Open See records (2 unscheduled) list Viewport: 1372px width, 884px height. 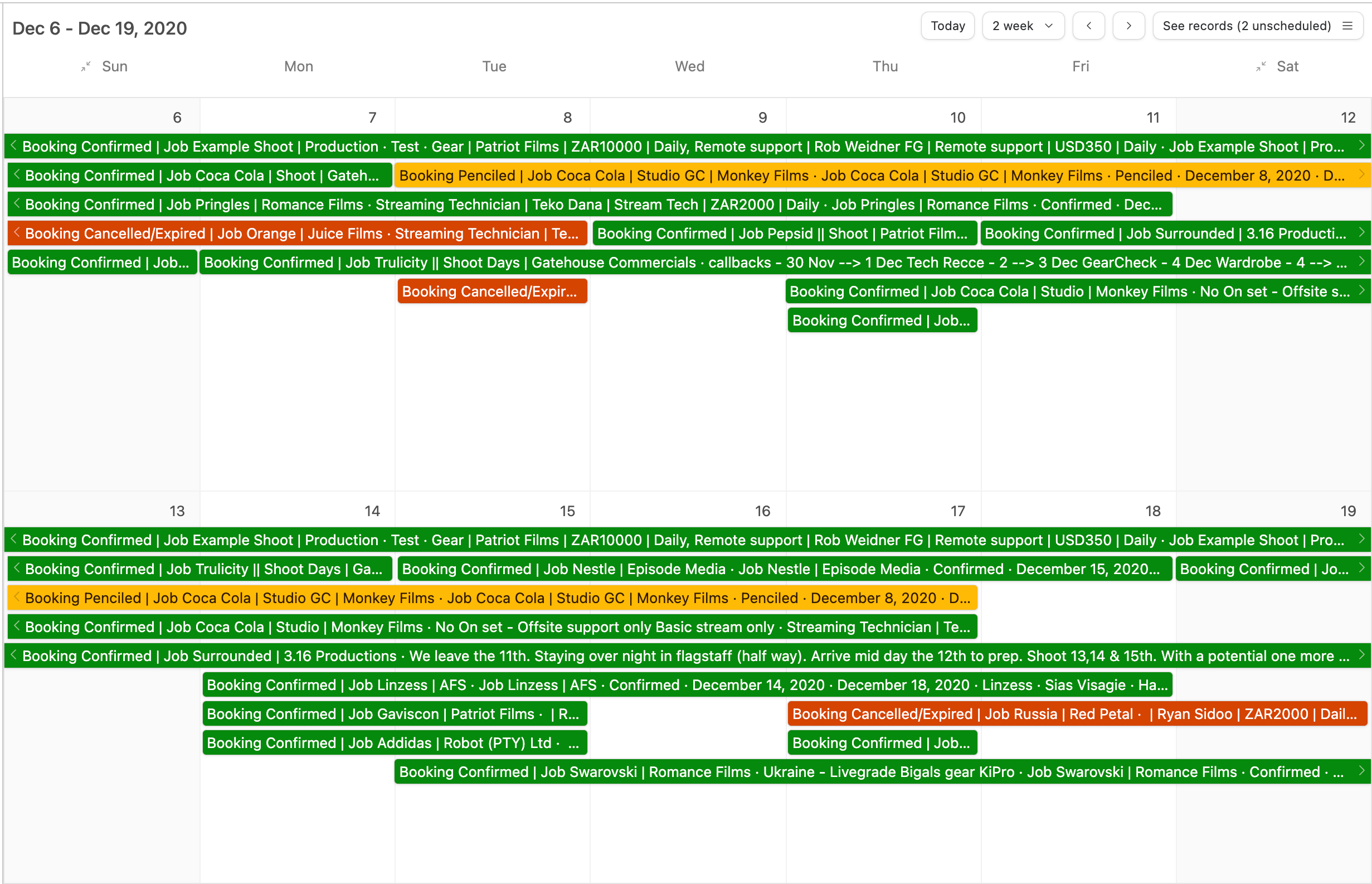(1258, 26)
